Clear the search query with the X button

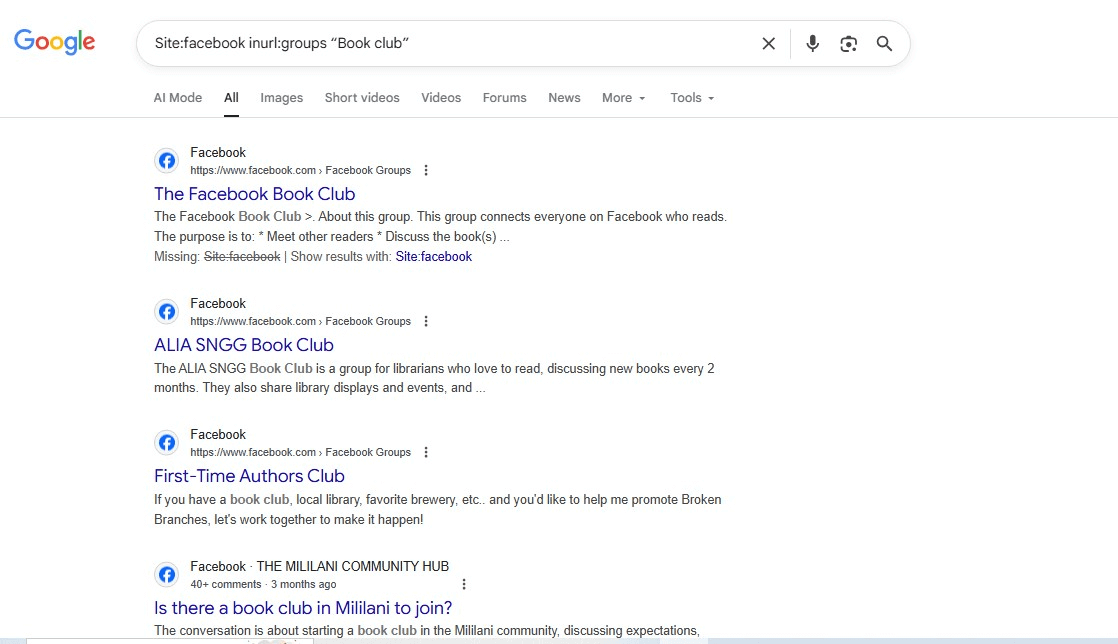[768, 43]
